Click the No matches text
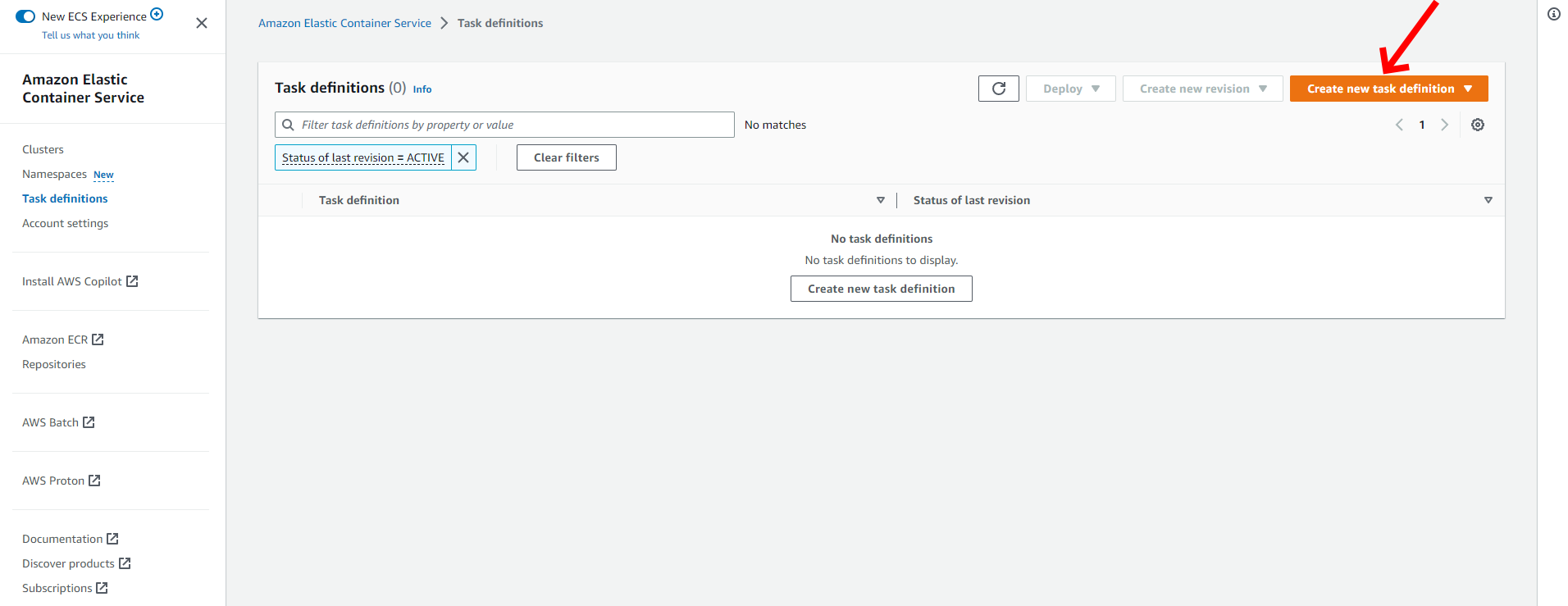The width and height of the screenshot is (1568, 606). pos(775,125)
